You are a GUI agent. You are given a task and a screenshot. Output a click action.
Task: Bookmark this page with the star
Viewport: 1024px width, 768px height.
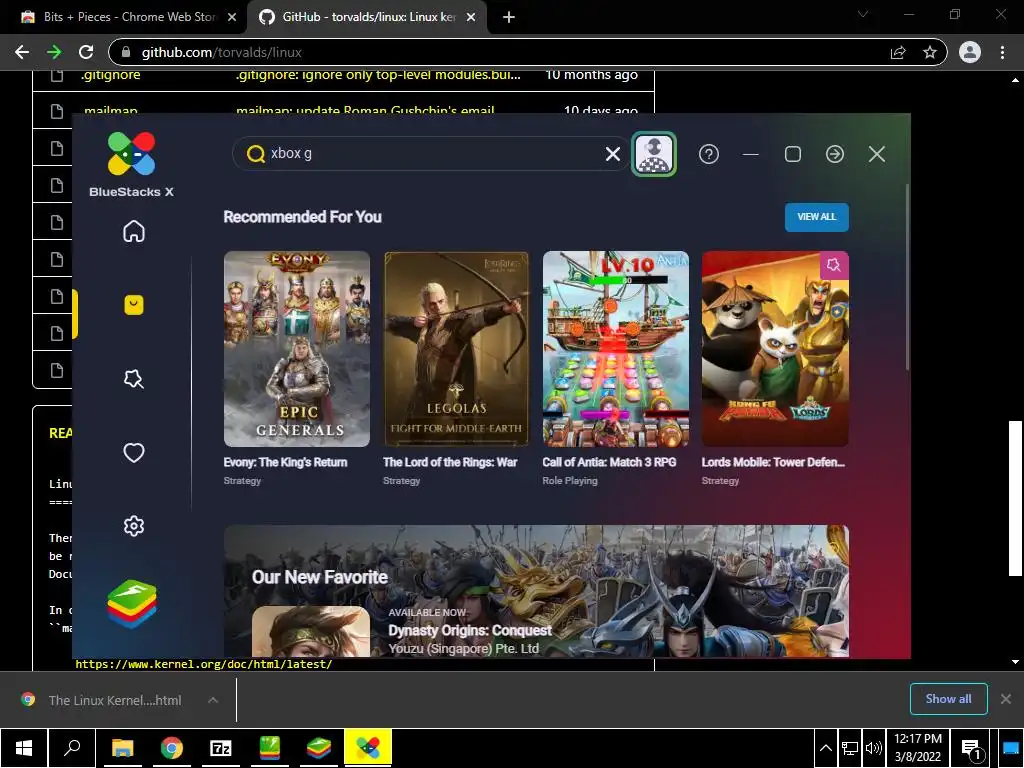tap(930, 52)
